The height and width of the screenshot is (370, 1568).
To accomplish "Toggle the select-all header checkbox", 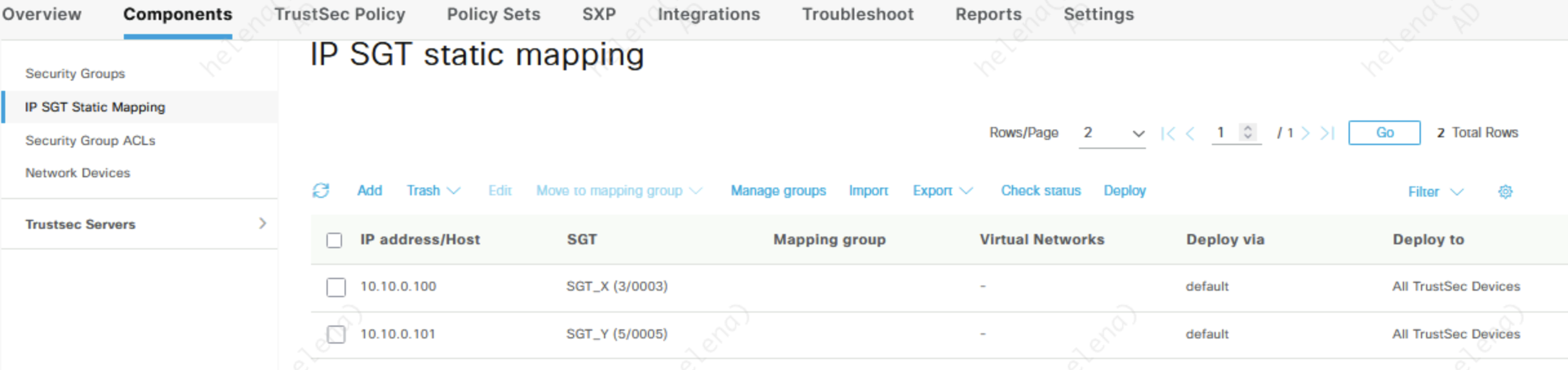I will pos(334,240).
